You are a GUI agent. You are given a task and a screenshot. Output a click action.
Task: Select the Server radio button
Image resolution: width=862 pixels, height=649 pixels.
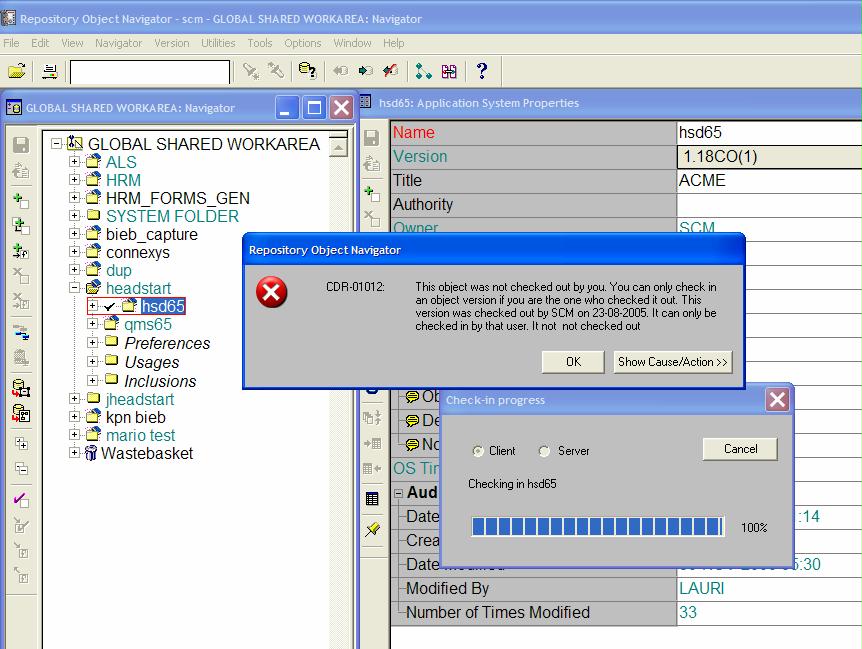545,451
